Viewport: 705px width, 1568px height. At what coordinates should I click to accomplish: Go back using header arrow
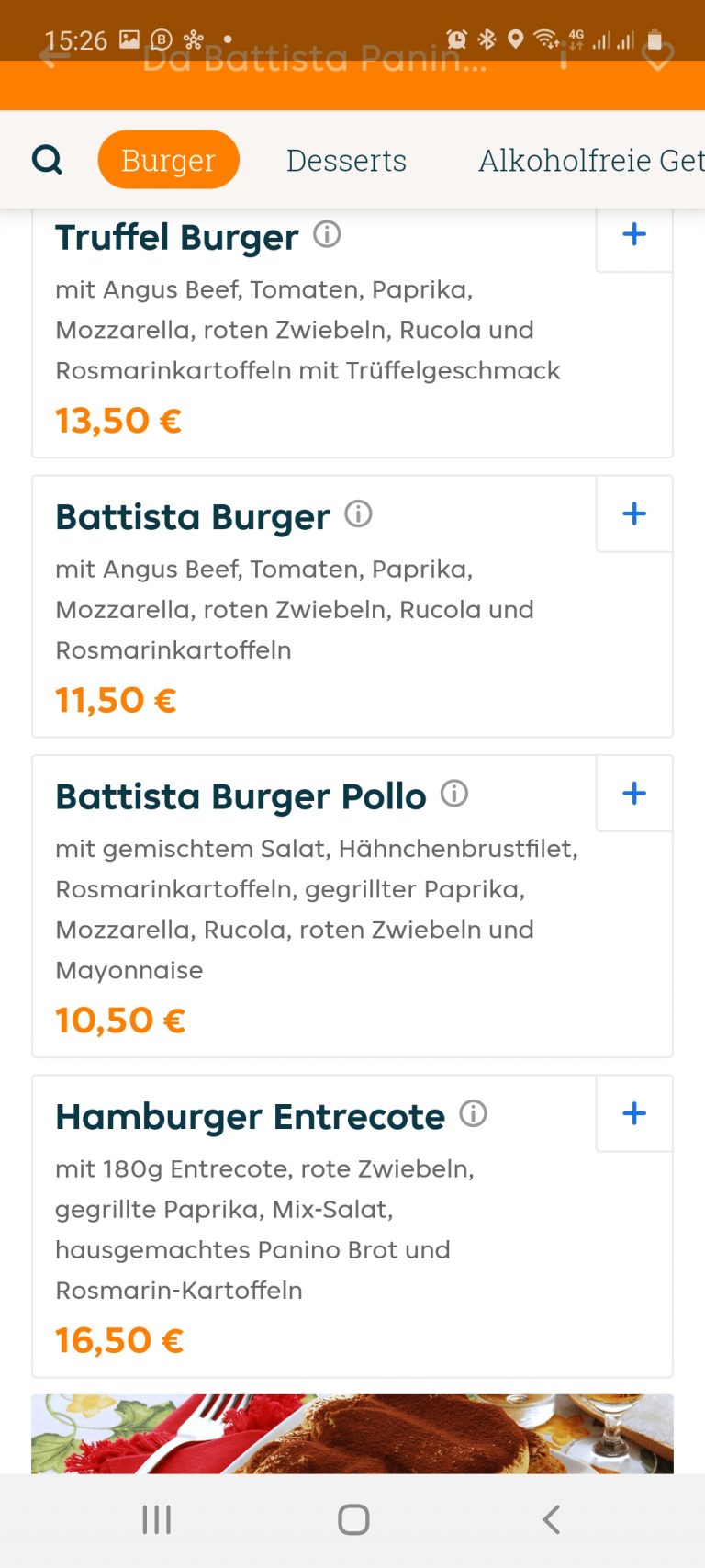point(55,58)
